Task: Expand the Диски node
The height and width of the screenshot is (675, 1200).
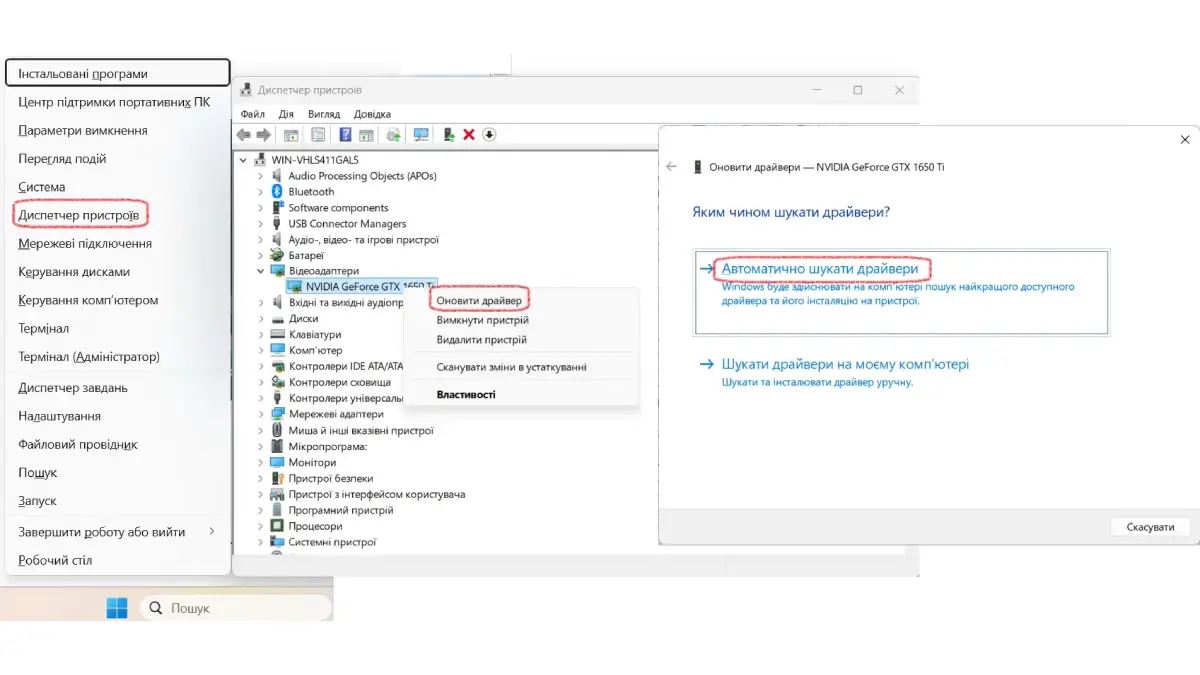Action: click(261, 319)
